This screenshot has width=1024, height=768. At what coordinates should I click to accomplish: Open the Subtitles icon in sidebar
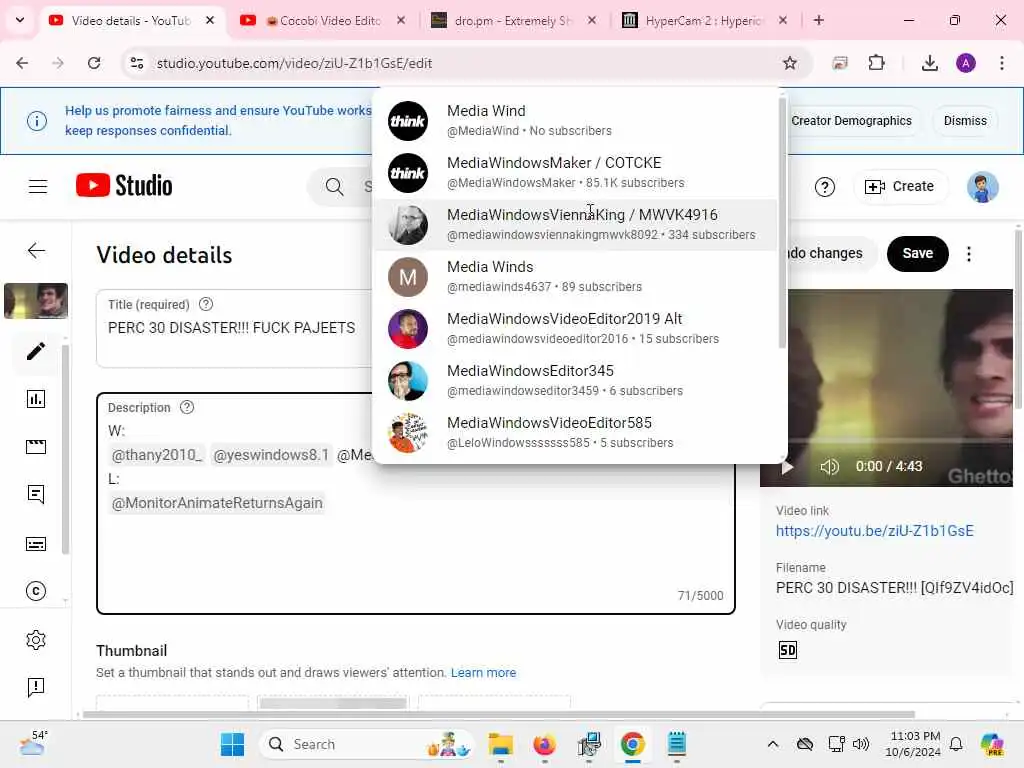pos(36,543)
